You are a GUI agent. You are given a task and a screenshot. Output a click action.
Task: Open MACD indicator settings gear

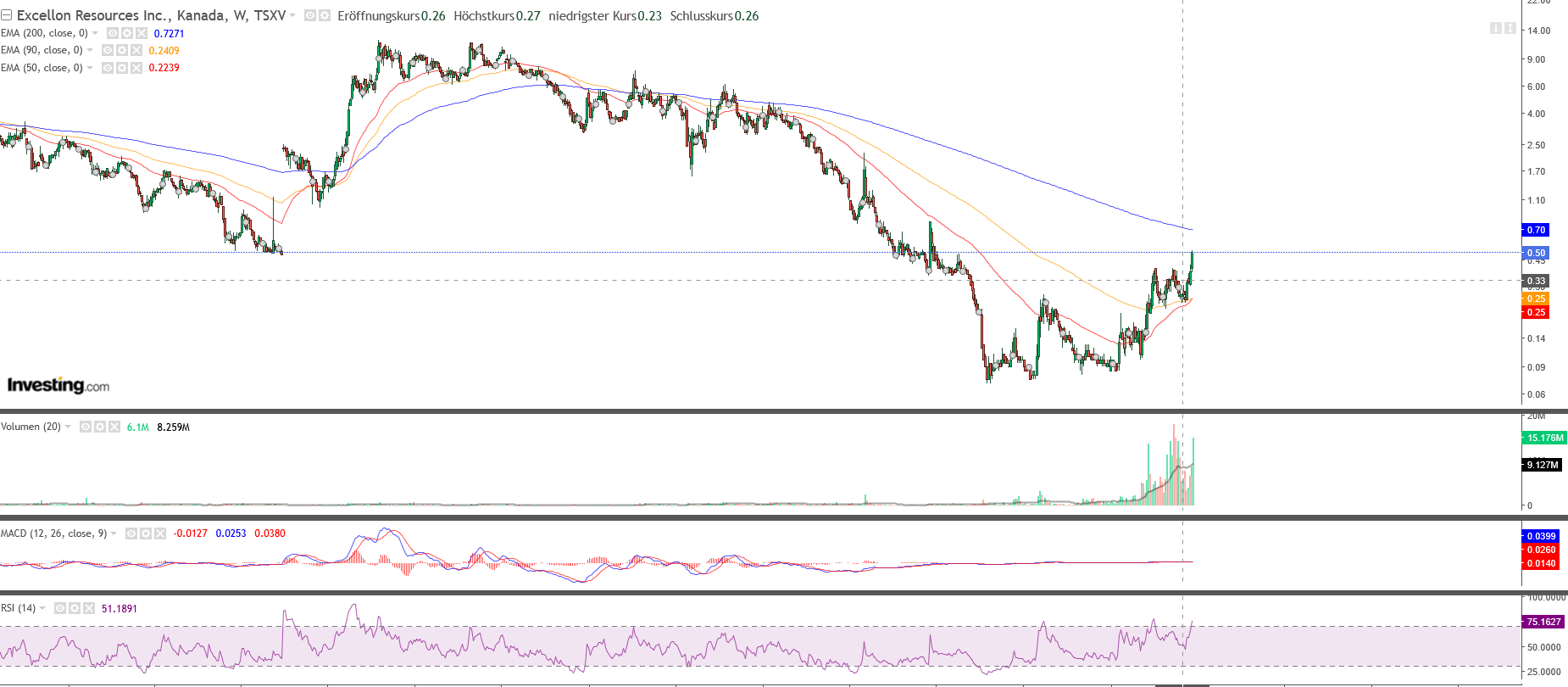[x=145, y=533]
